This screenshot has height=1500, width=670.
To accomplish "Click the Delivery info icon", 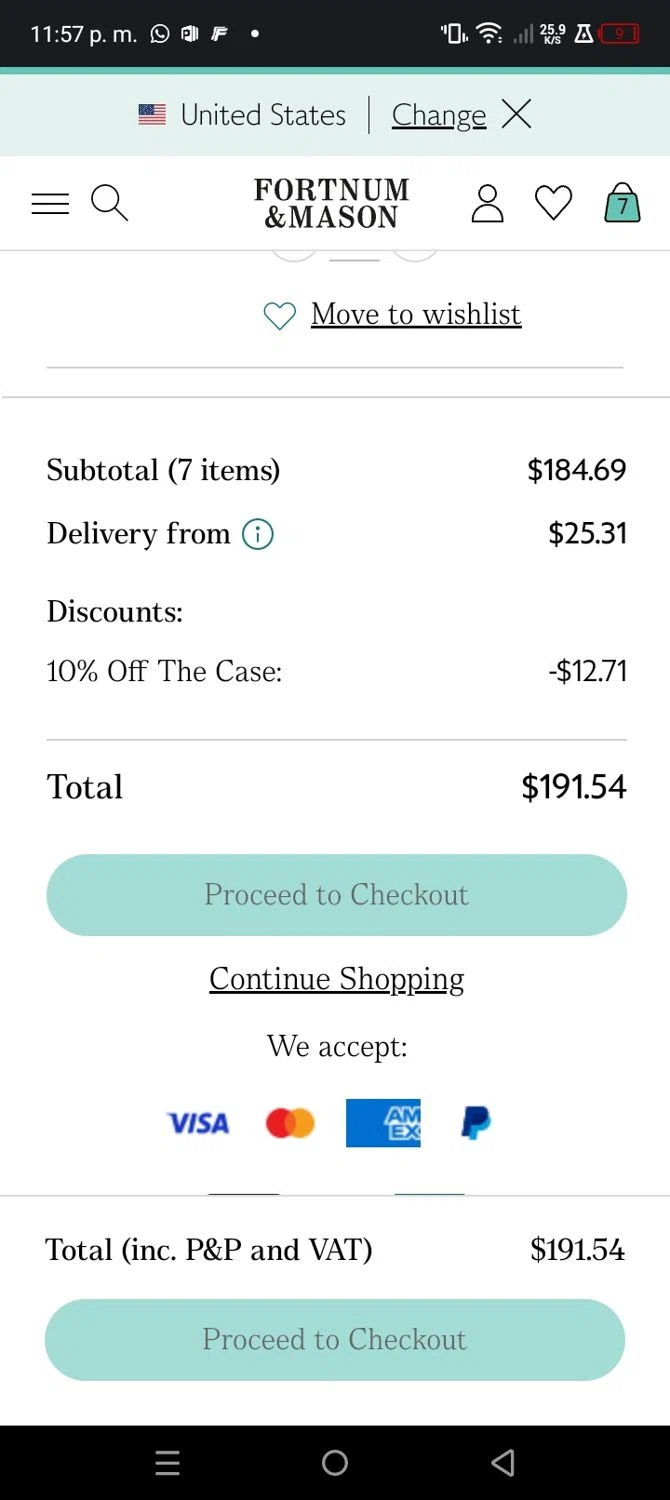I will tap(258, 535).
